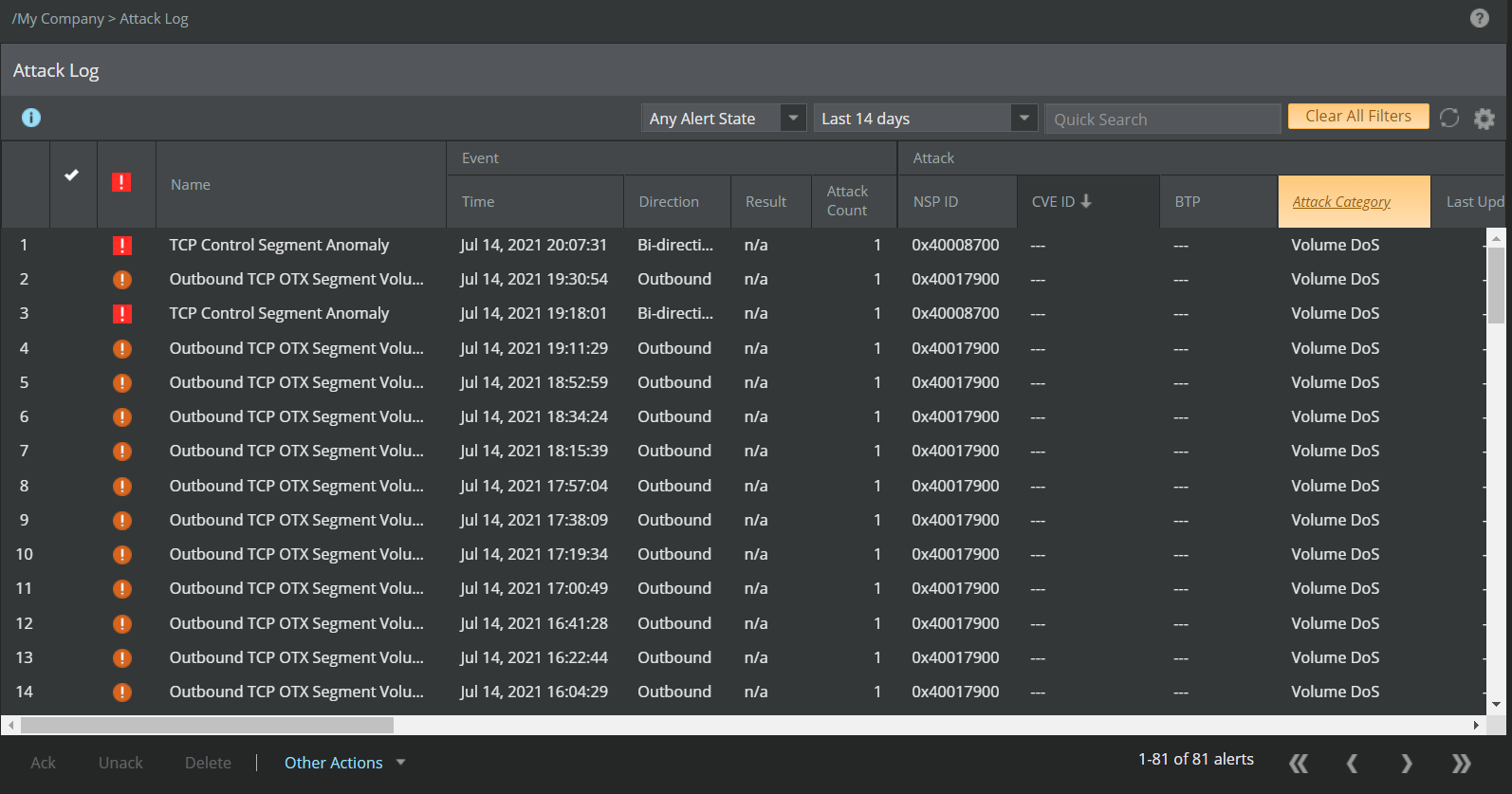Click the scroll down arrow of the table
The height and width of the screenshot is (794, 1512).
click(1496, 705)
